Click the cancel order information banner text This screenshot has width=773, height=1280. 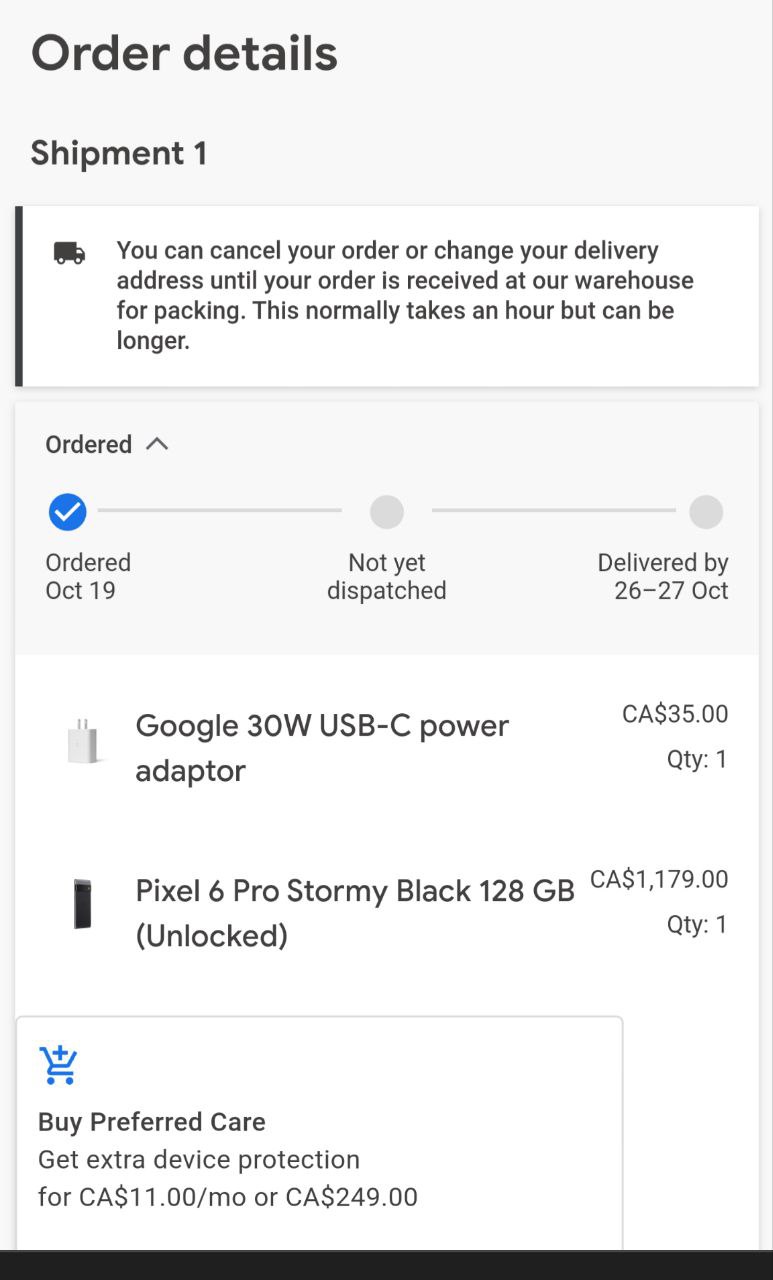pyautogui.click(x=405, y=295)
